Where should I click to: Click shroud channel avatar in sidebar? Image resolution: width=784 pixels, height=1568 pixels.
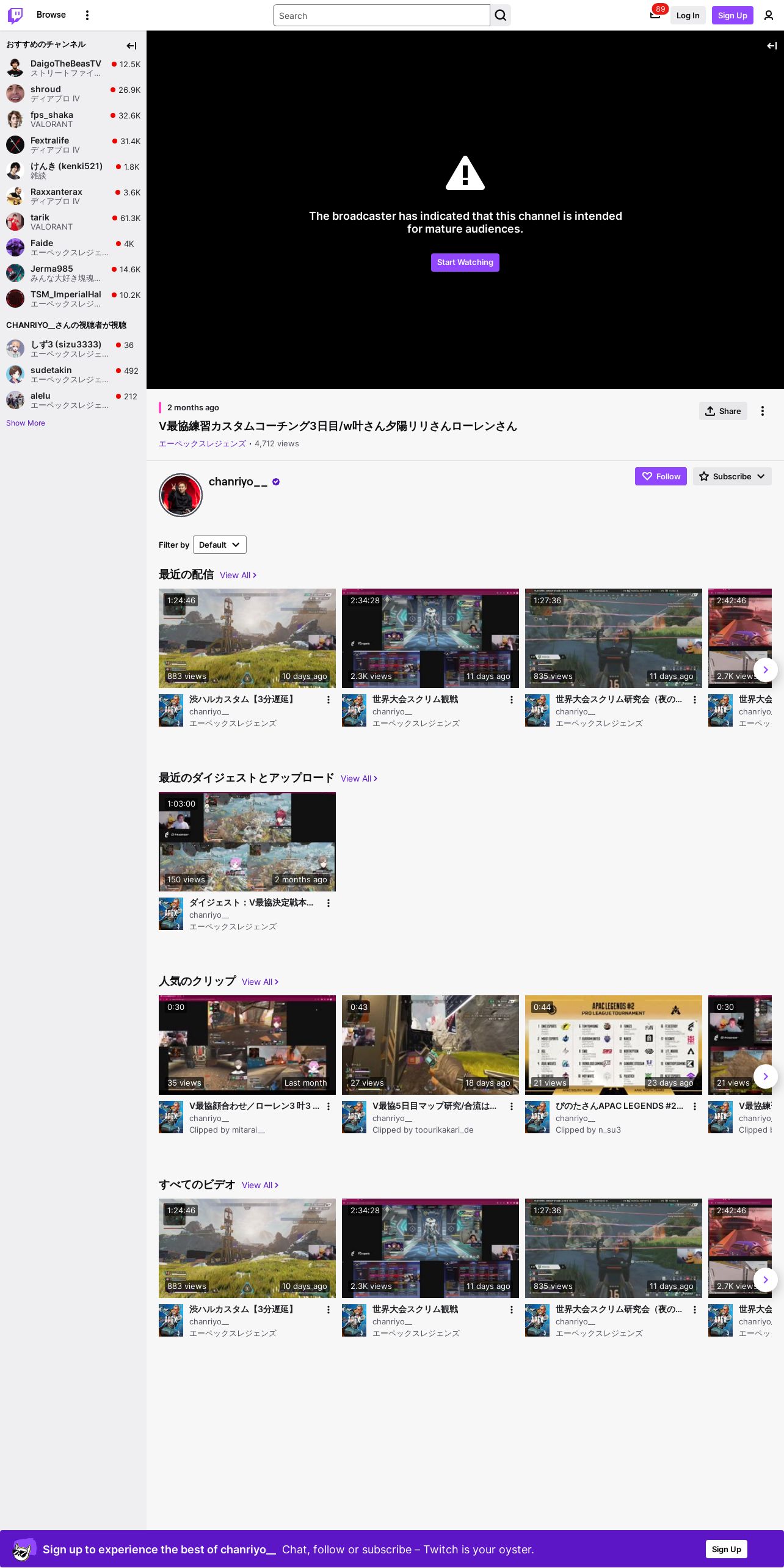(x=15, y=93)
